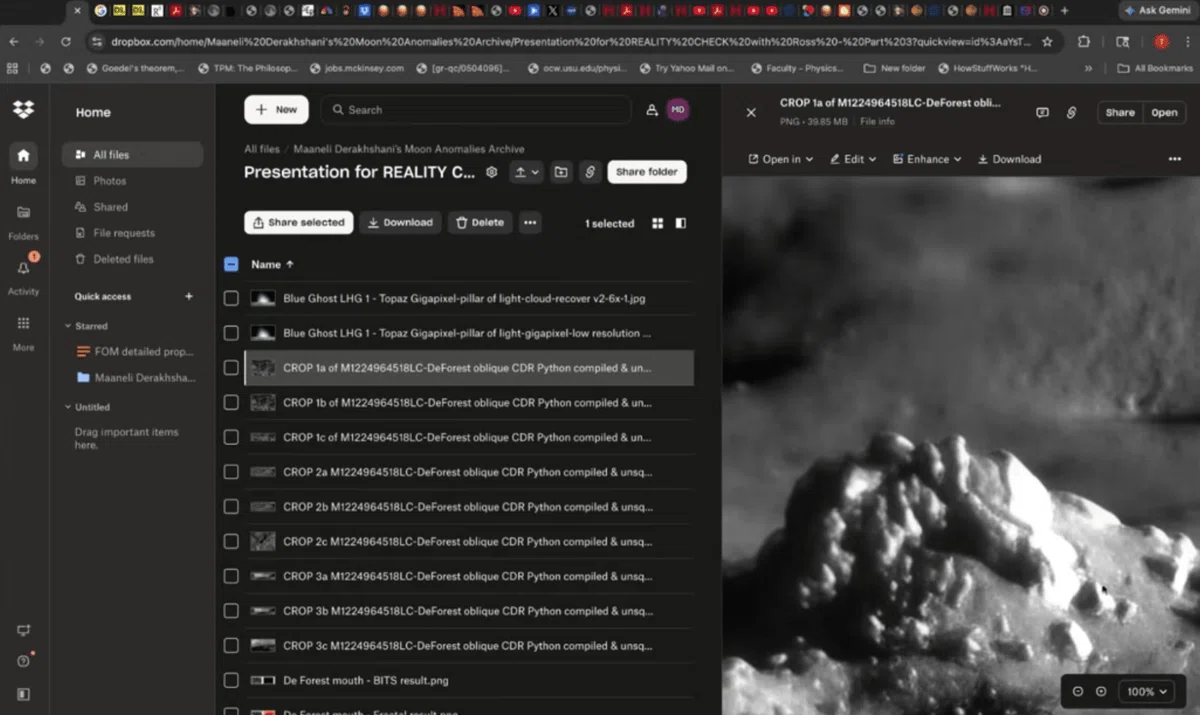Switch to grid view layout
Screen dimensions: 1200x715
[658, 223]
